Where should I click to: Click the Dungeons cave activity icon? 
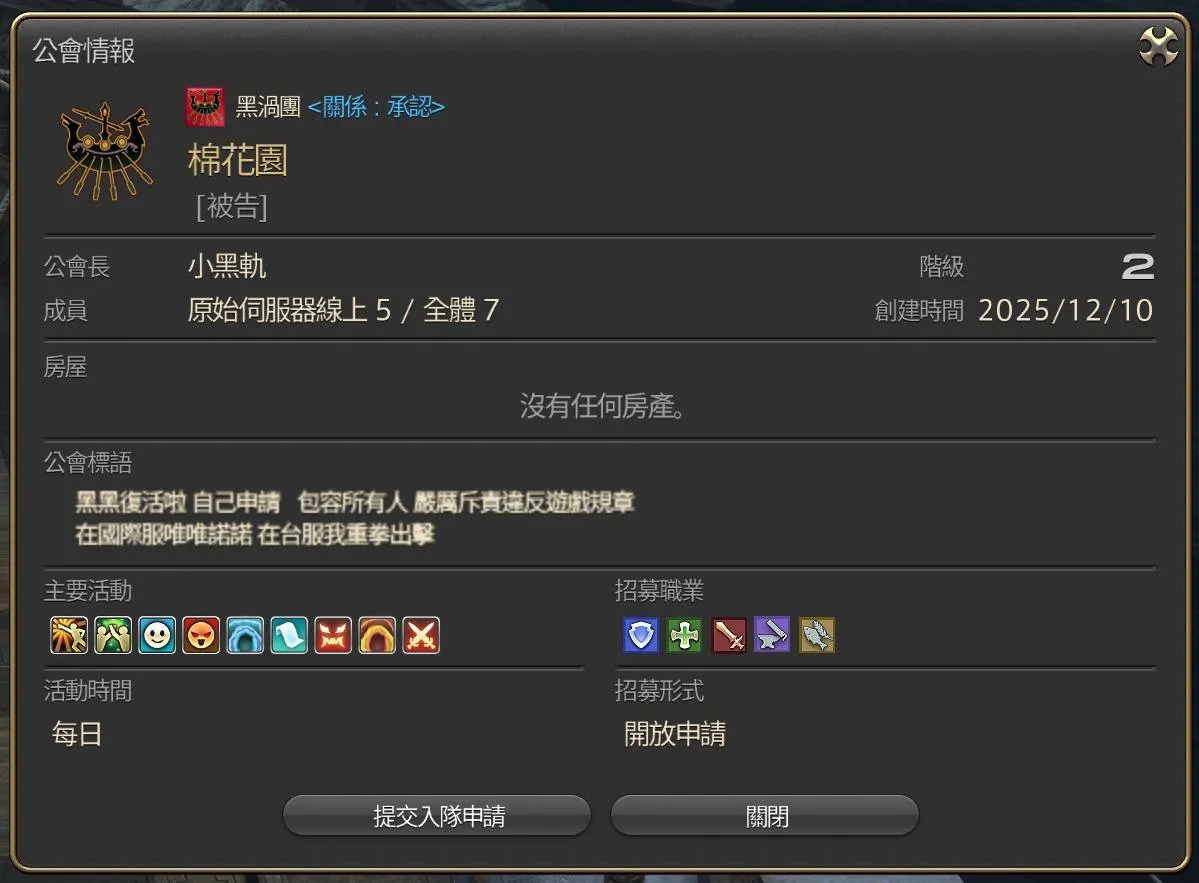pyautogui.click(x=245, y=635)
